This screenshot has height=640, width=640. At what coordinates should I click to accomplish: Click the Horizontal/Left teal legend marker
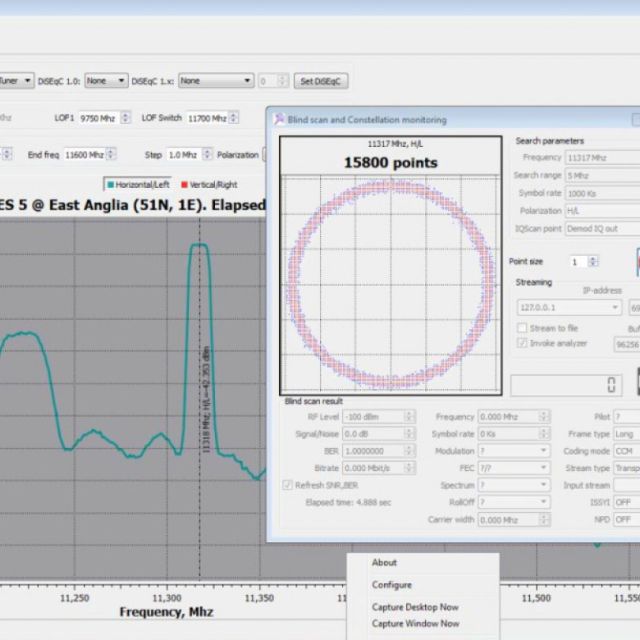pos(110,184)
